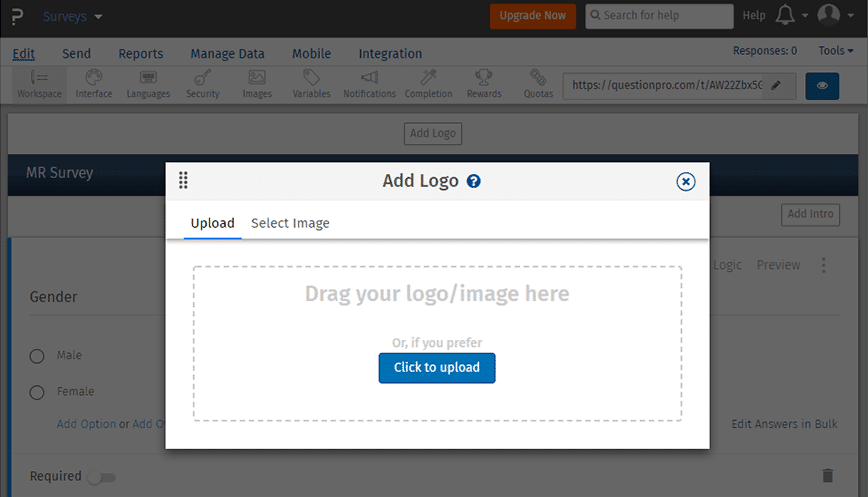
Task: Click the Add Logo button behind dialog
Action: click(x=433, y=133)
